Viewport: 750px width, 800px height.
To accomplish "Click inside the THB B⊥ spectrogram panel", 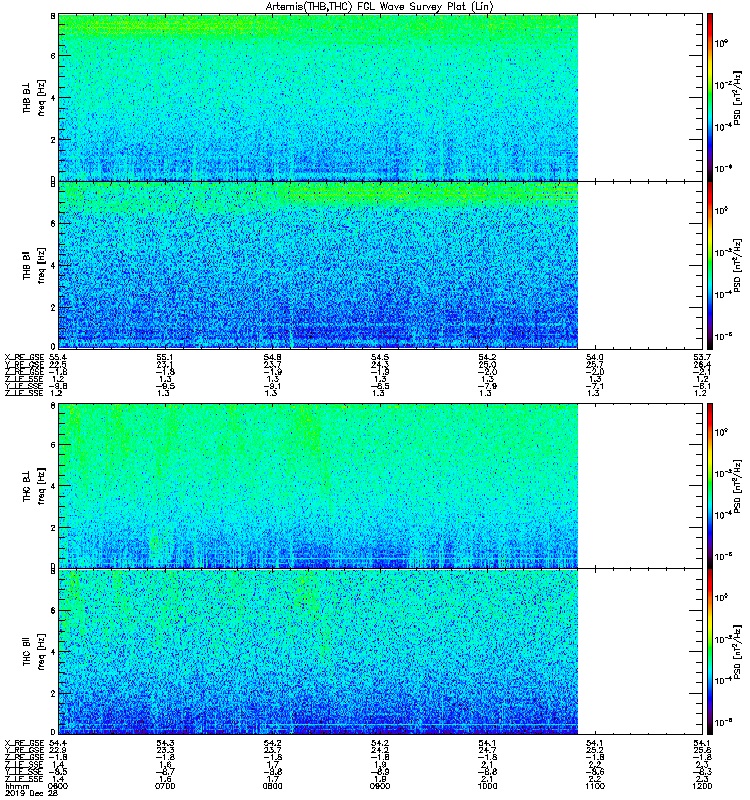I will click(380, 97).
